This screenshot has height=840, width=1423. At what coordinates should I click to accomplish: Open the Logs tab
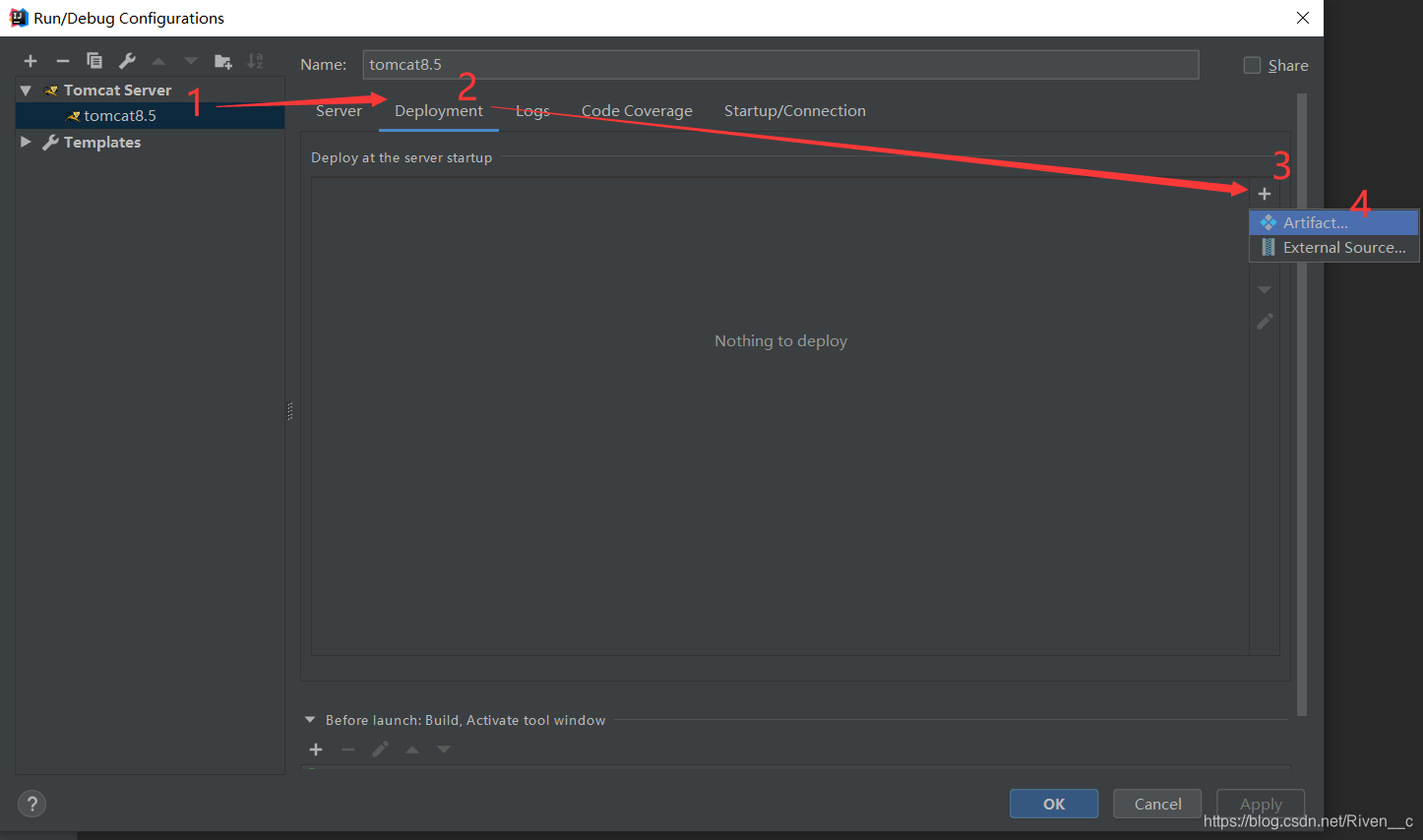pos(532,111)
